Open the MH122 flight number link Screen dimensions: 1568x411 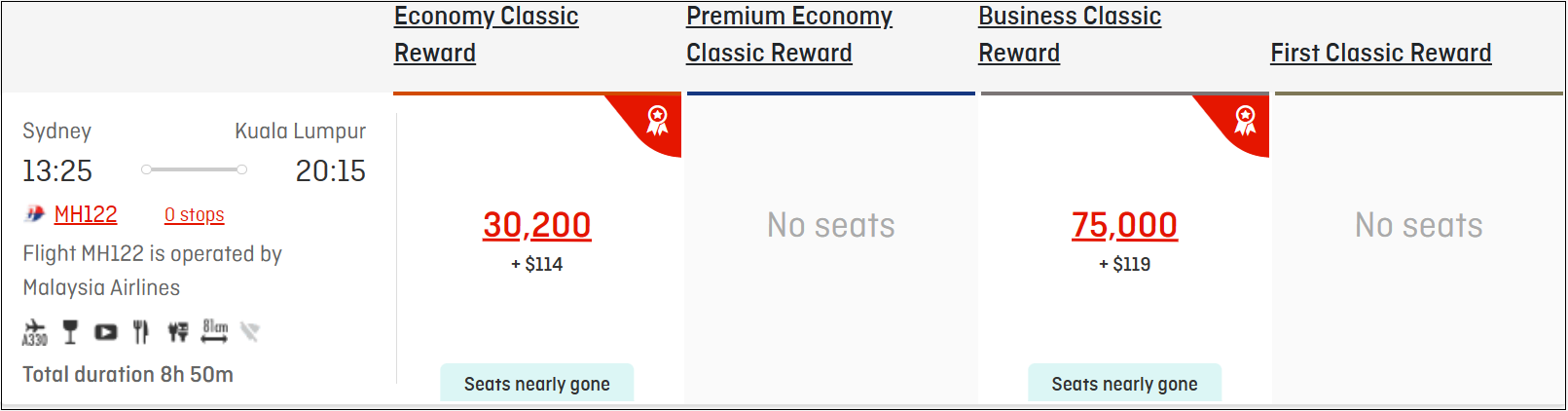click(86, 214)
